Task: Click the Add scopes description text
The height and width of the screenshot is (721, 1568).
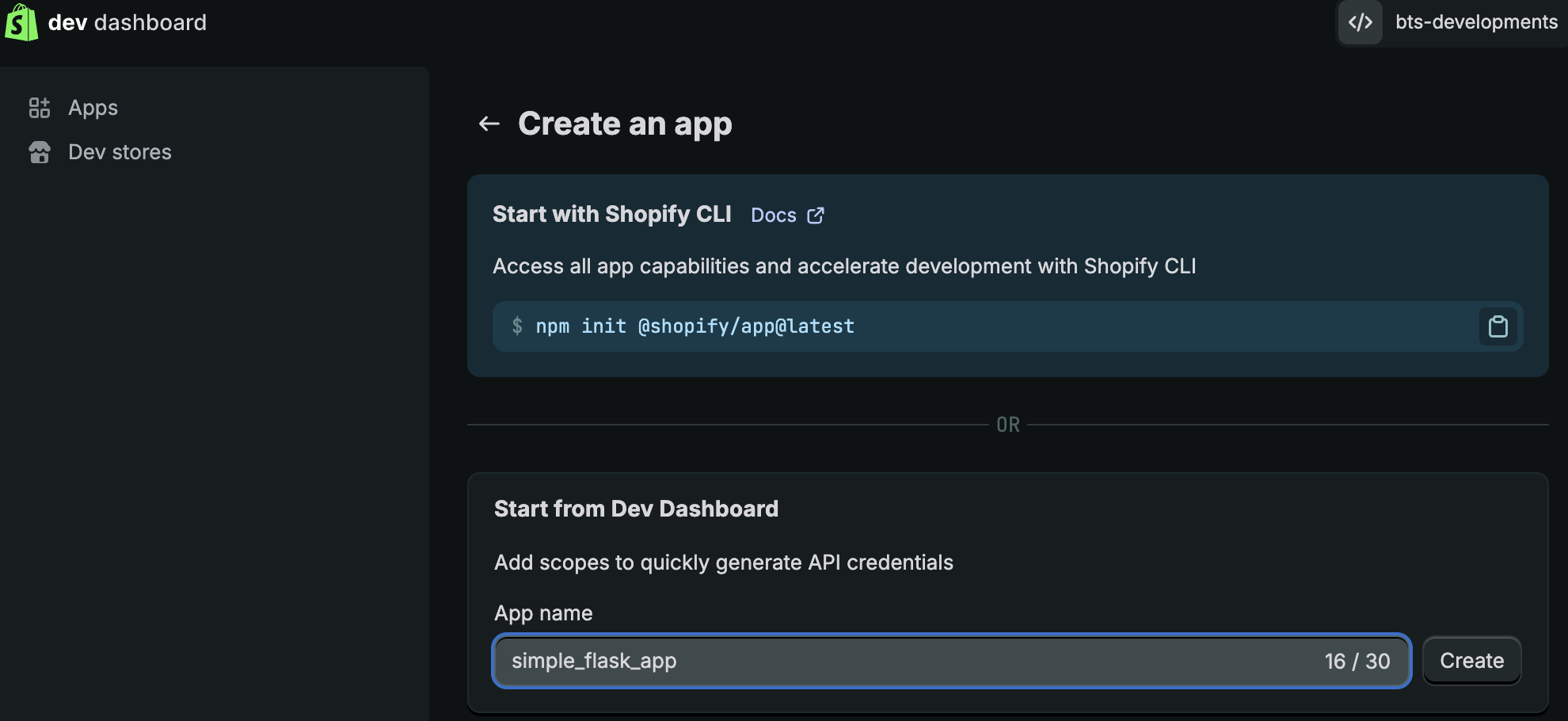Action: [x=724, y=563]
